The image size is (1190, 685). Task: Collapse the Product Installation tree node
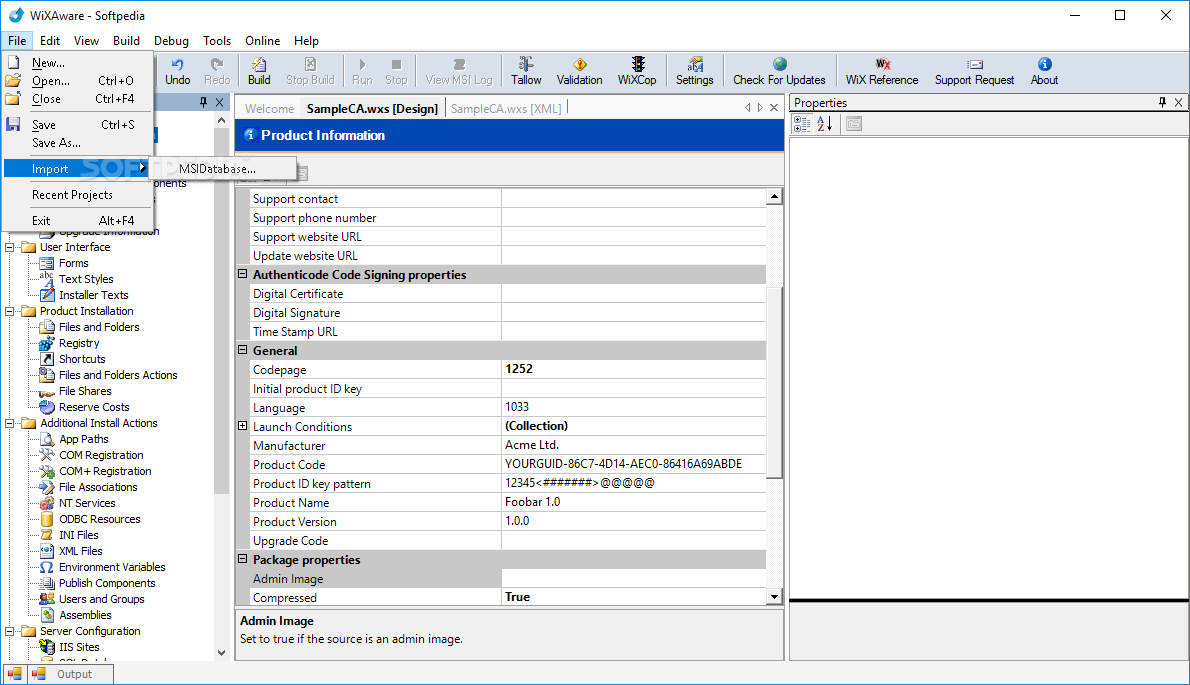[10, 311]
